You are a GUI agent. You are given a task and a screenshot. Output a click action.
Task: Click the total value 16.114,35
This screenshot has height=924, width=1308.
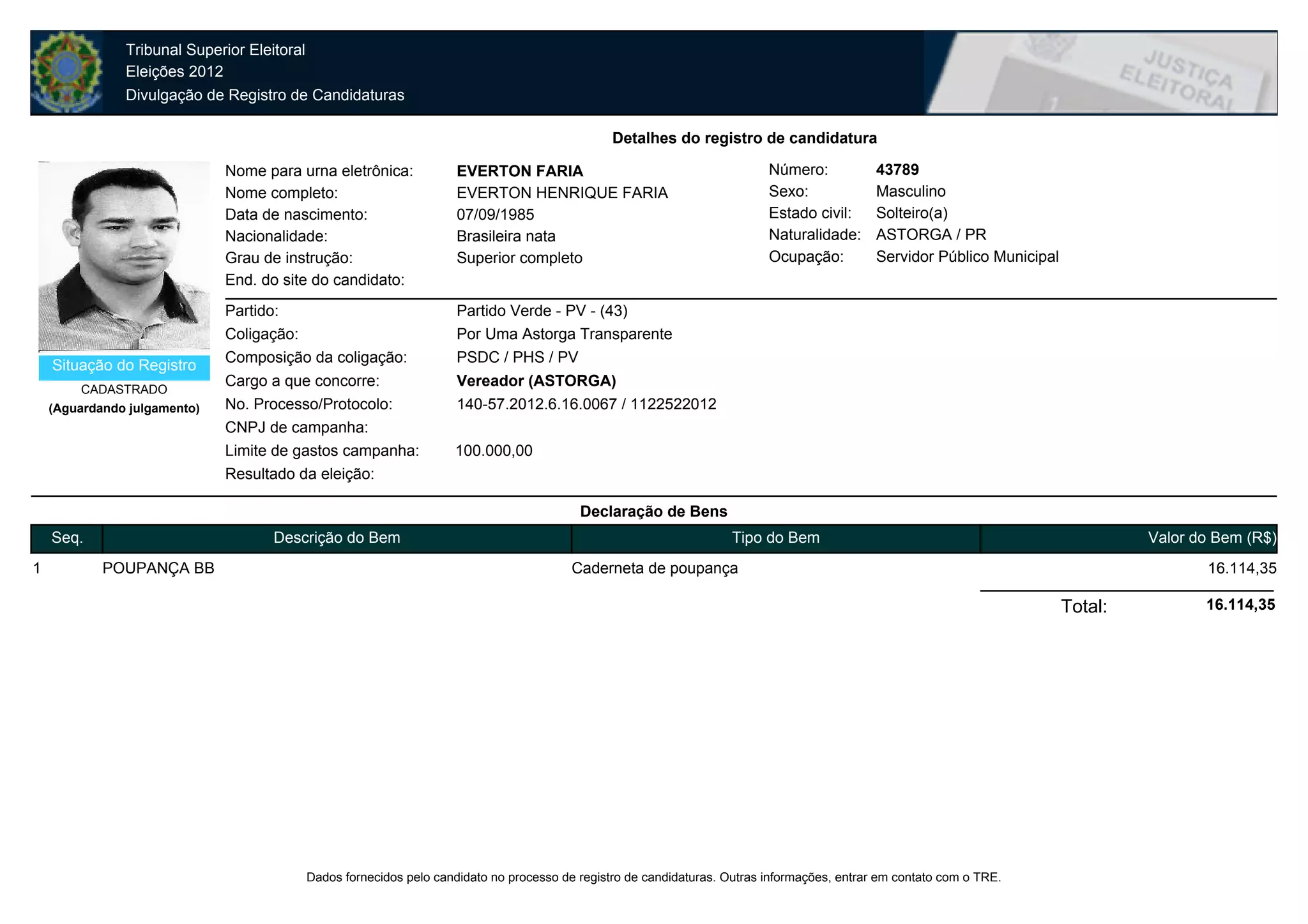[x=1240, y=605]
